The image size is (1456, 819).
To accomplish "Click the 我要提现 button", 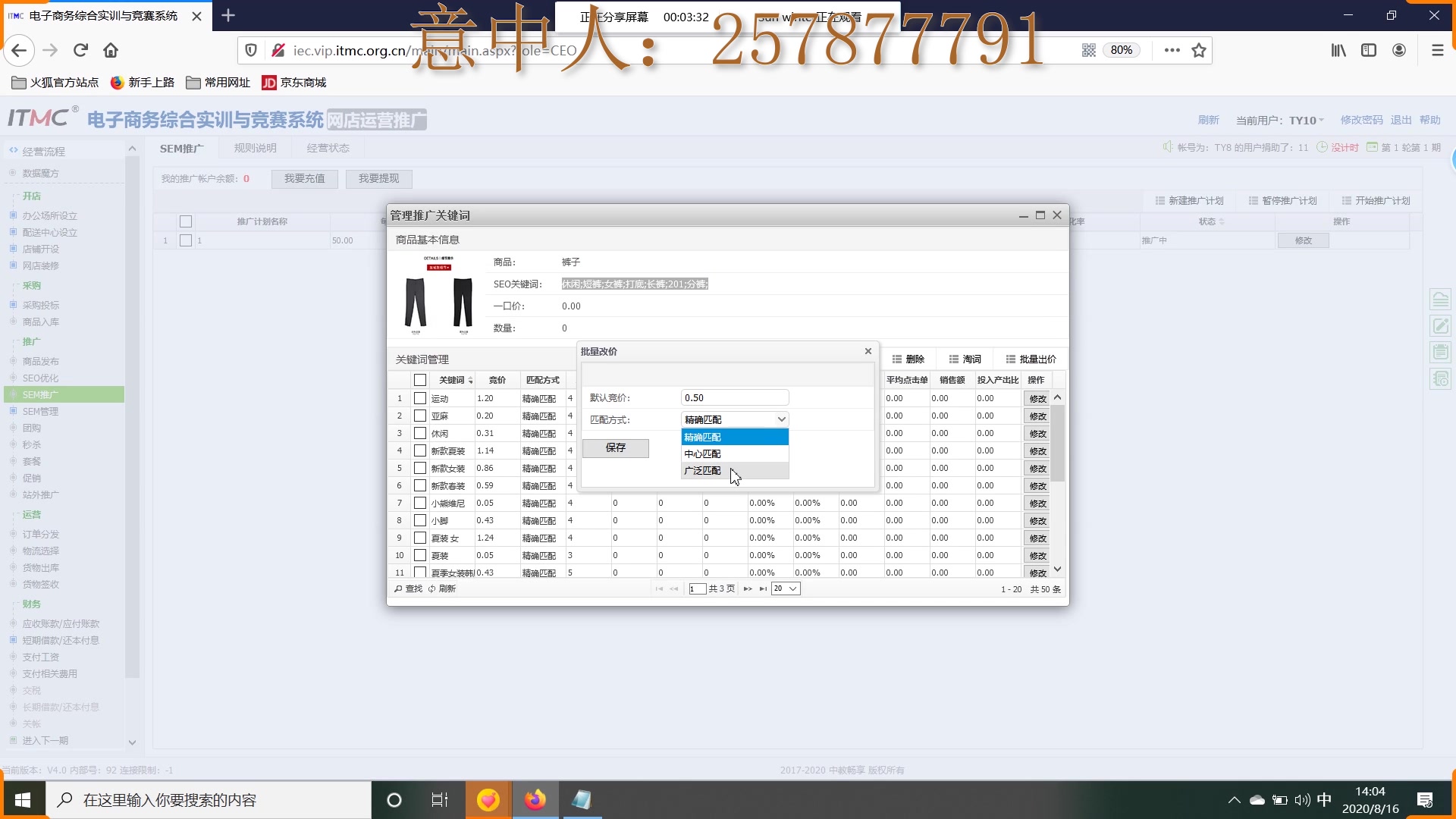I will click(x=379, y=179).
